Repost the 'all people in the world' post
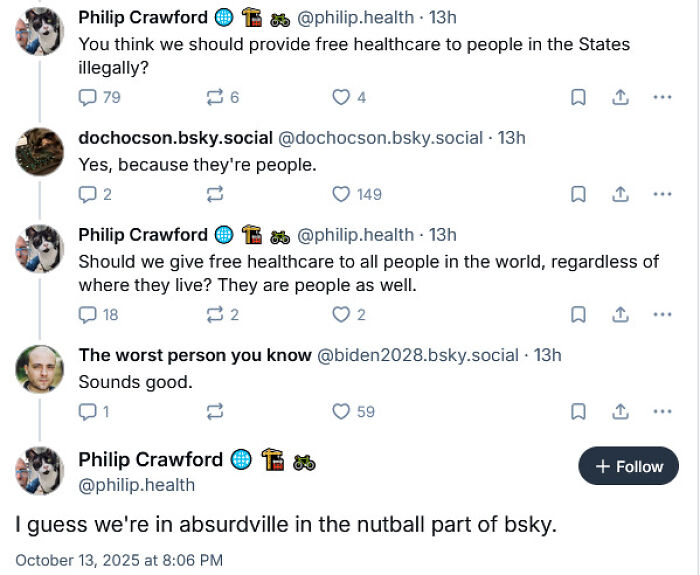 pyautogui.click(x=213, y=314)
